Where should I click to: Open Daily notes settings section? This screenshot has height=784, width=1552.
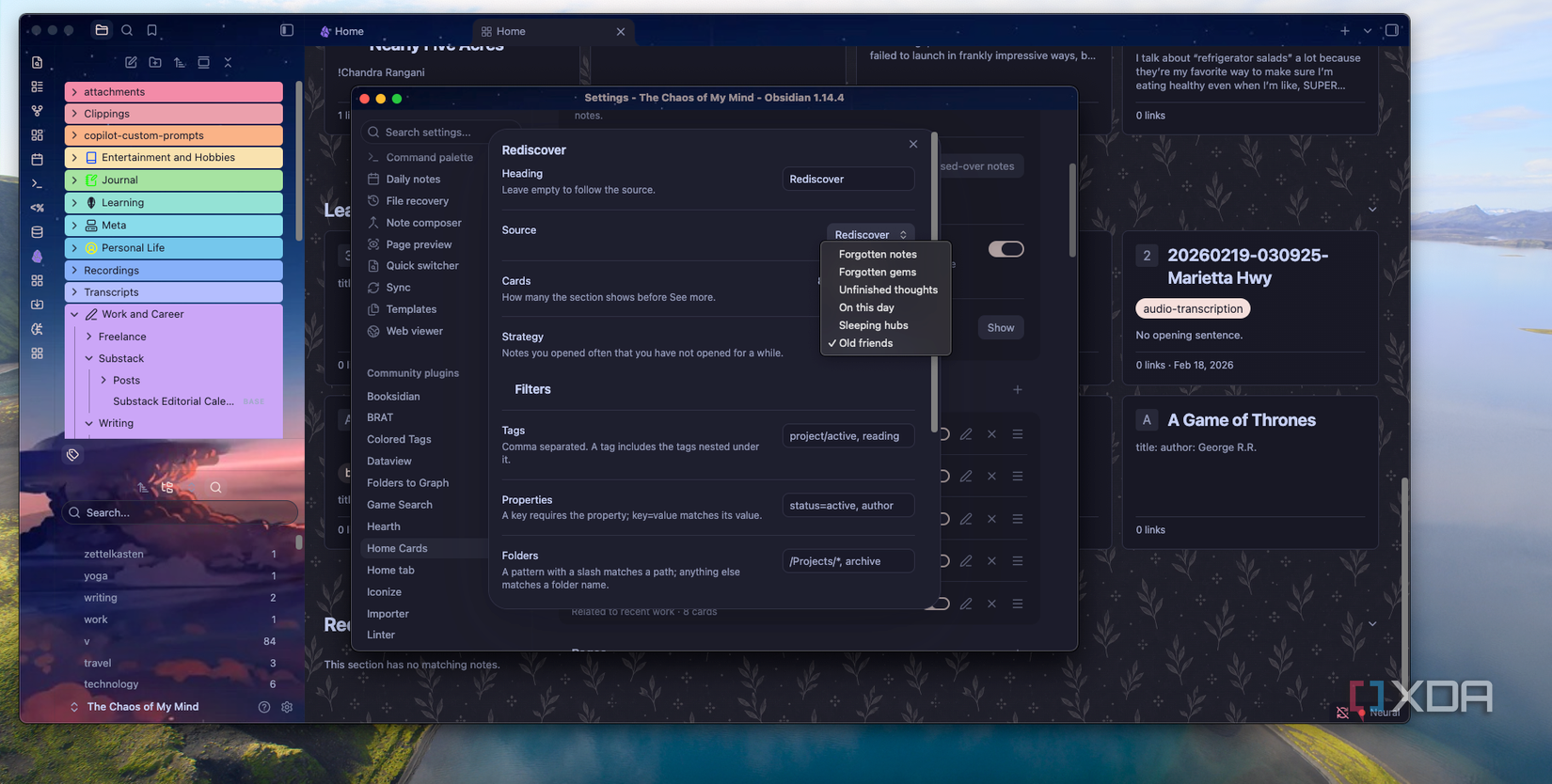click(x=413, y=179)
